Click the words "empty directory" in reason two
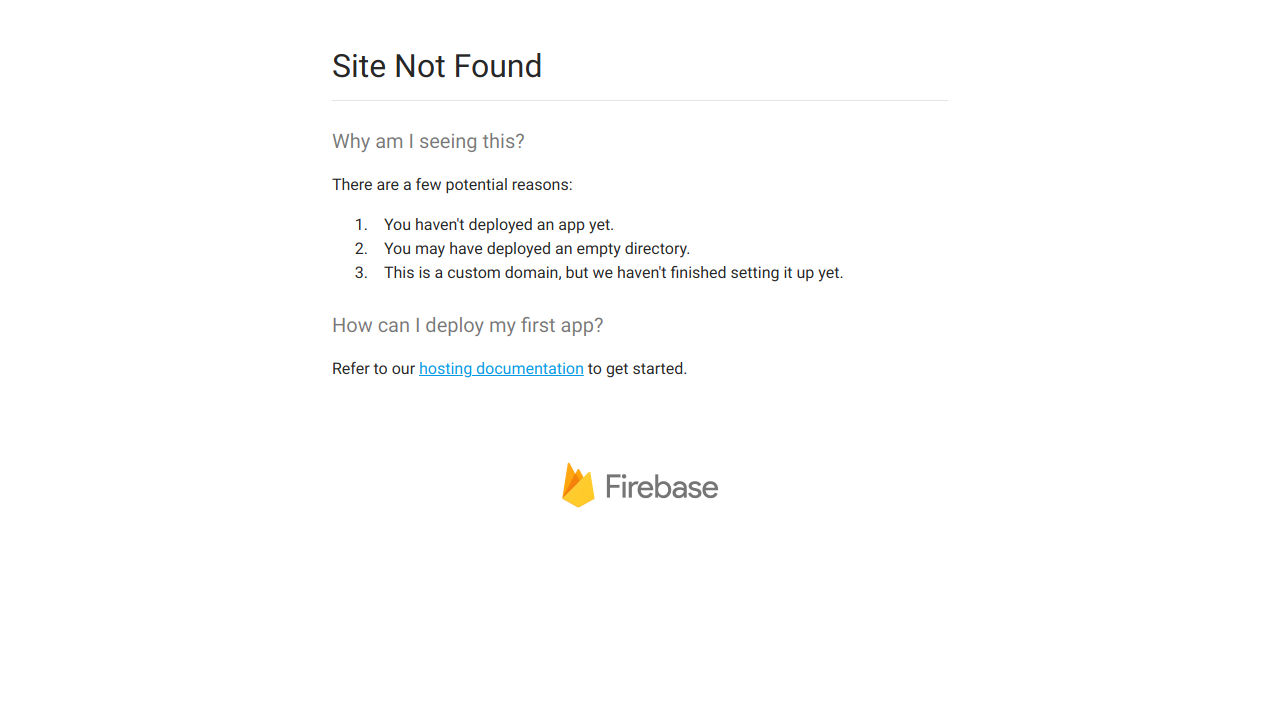Screen dimensions: 1280x720 click(632, 249)
